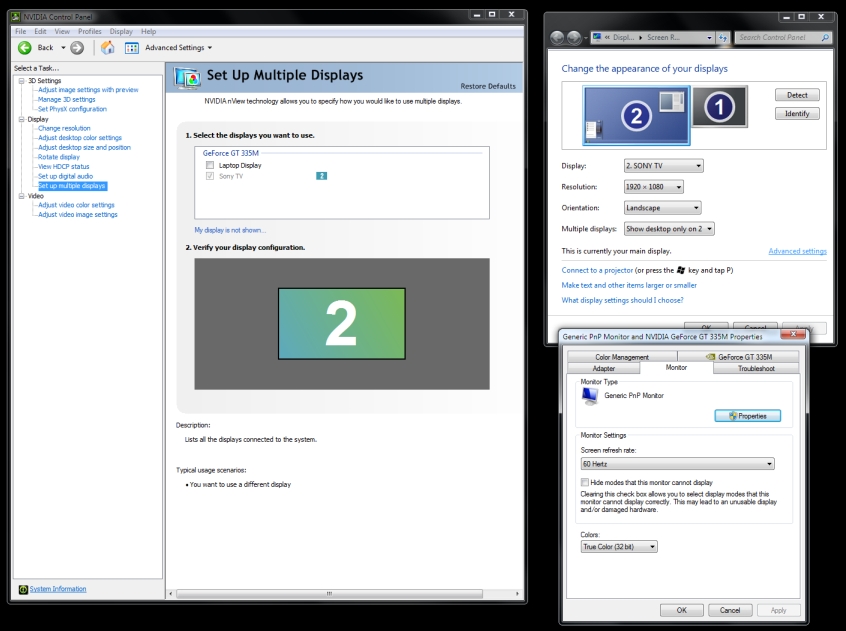Click the display 2 preview in NVIDIA configuration

pos(342,324)
